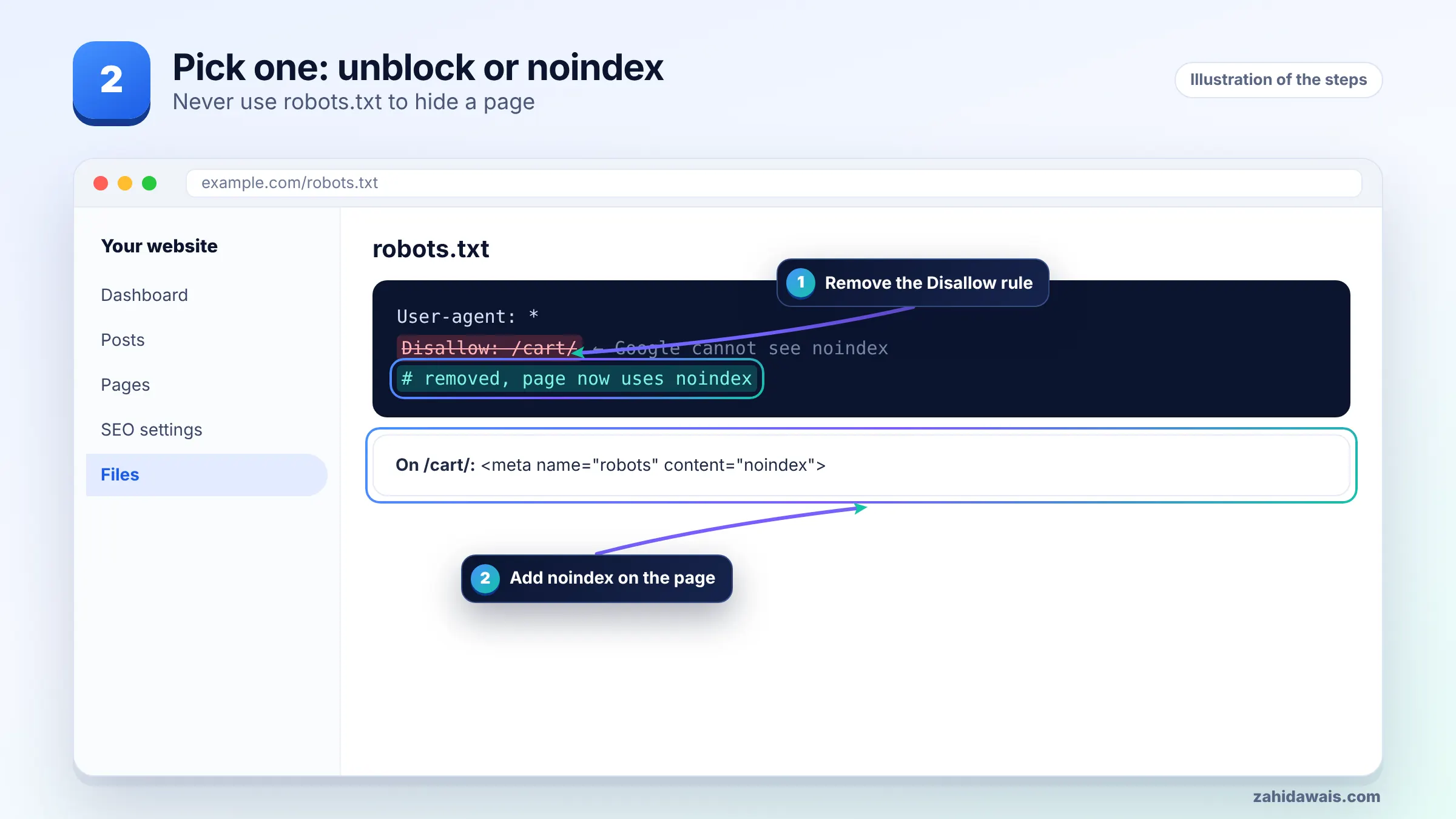Go to Posts in the sidebar
1456x819 pixels.
[x=123, y=340]
